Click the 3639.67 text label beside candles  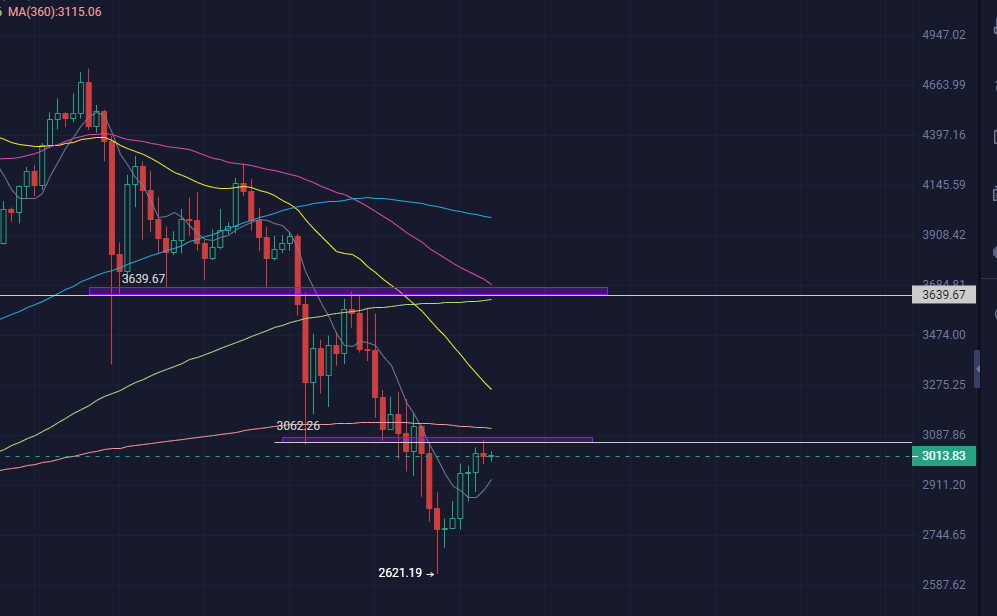(x=143, y=279)
